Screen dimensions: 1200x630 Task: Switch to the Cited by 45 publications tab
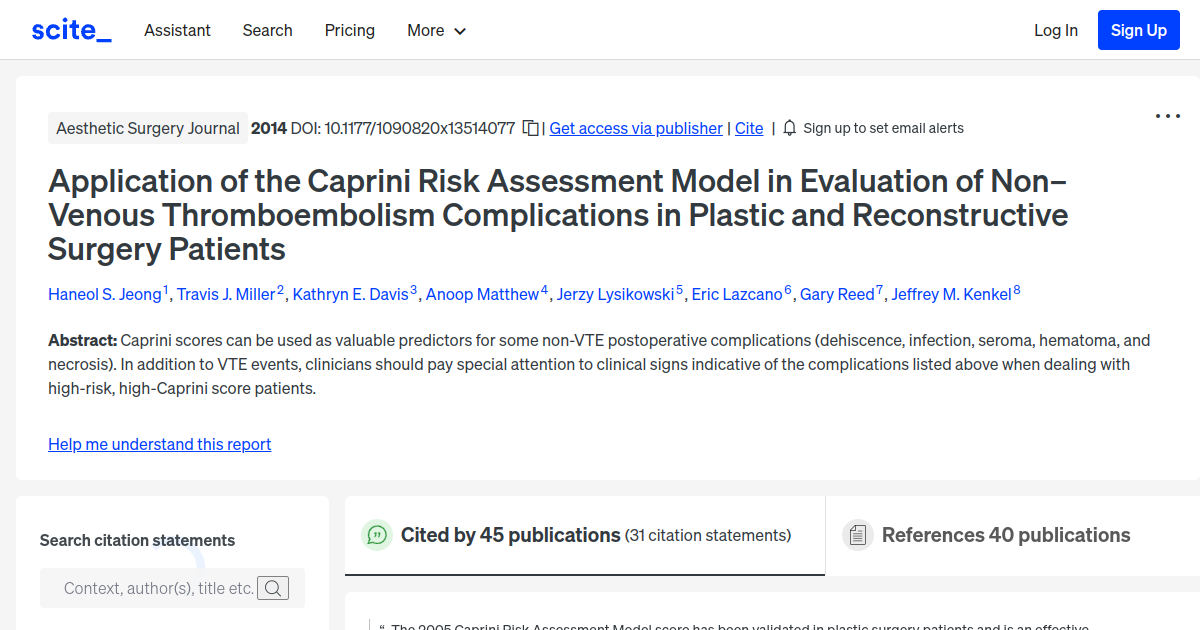point(584,535)
